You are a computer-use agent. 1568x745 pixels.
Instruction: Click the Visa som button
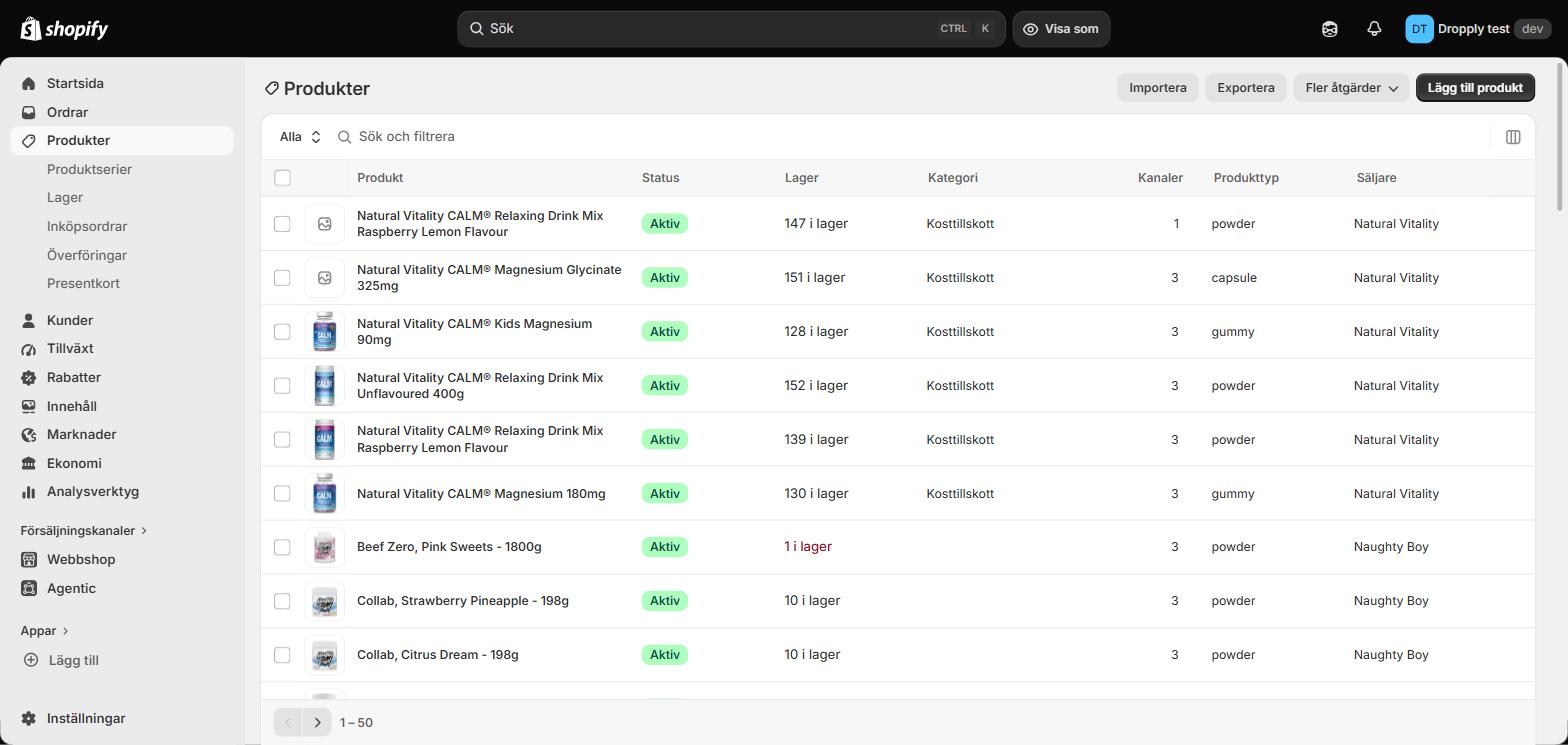[1061, 29]
